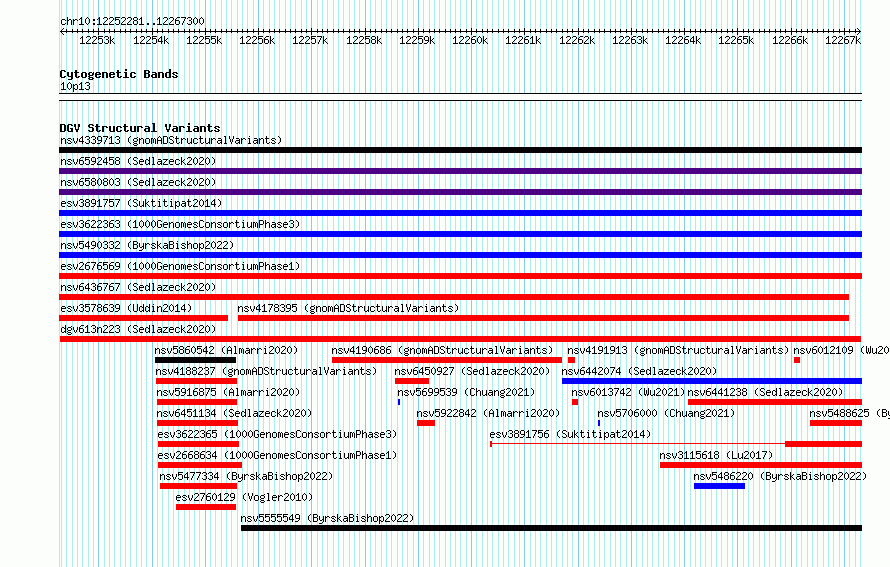This screenshot has width=890, height=567.
Task: Open nsv5555549 (ByrskaBishop2022) label
Action: point(328,518)
